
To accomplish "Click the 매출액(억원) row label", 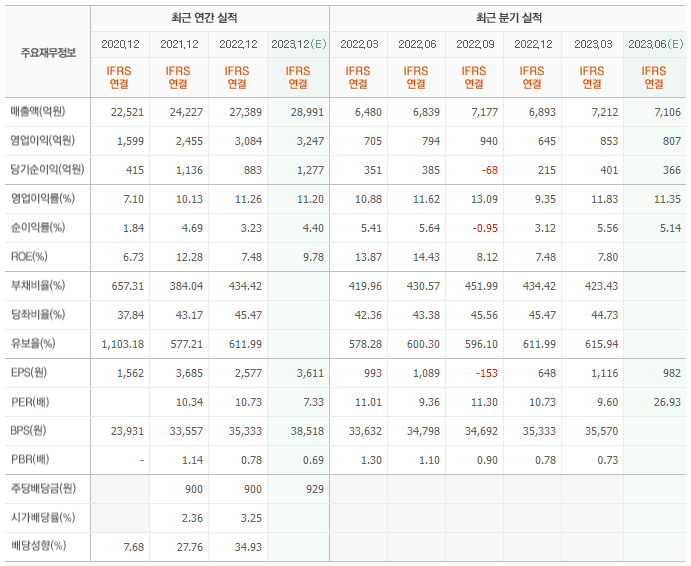I will coord(38,112).
